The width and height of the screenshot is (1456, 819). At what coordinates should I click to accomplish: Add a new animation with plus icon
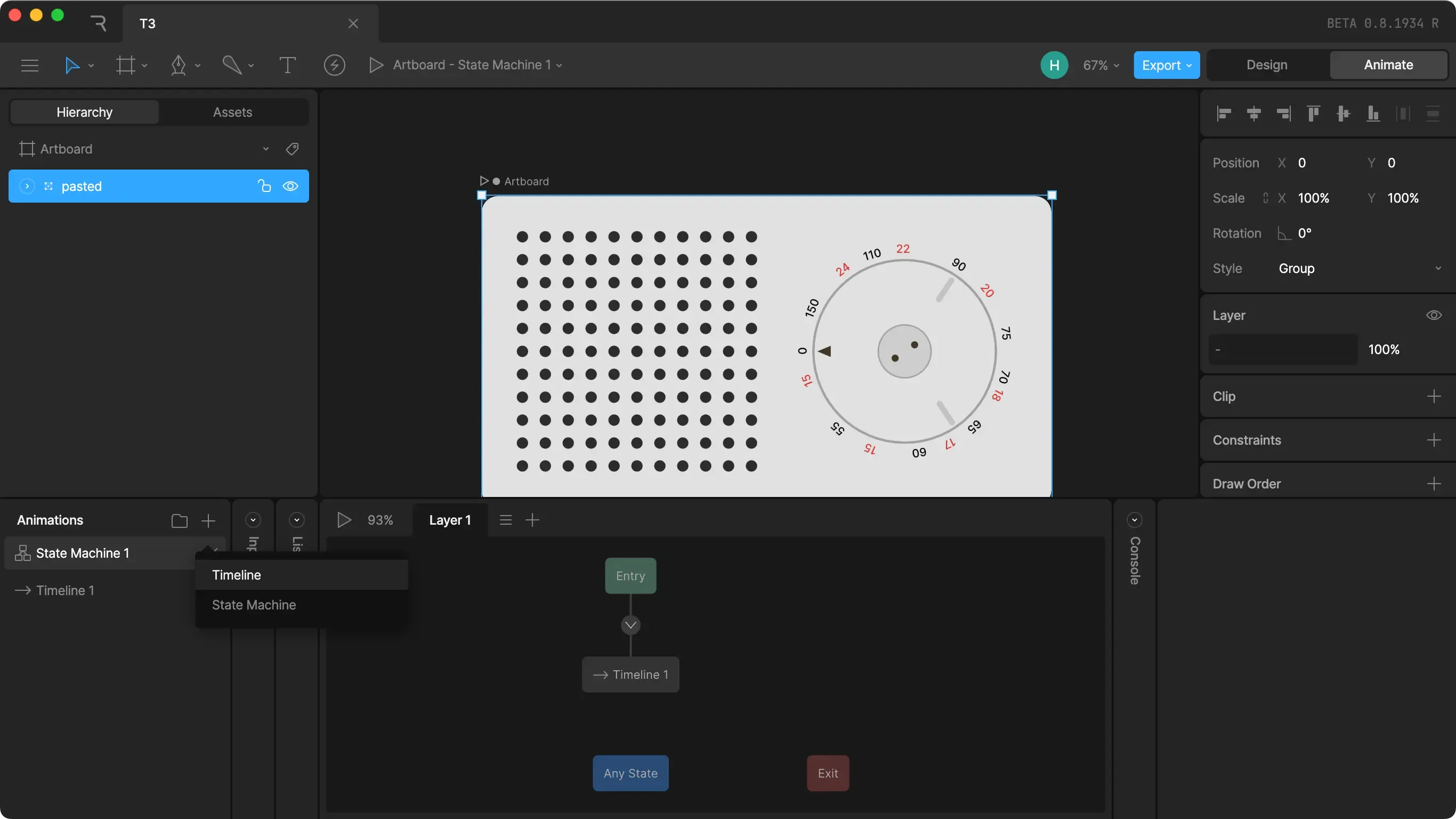[x=208, y=520]
